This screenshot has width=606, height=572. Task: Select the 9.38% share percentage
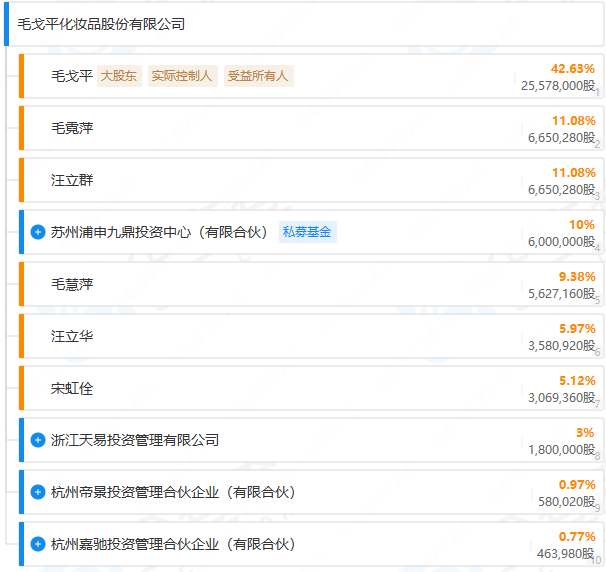[x=577, y=277]
